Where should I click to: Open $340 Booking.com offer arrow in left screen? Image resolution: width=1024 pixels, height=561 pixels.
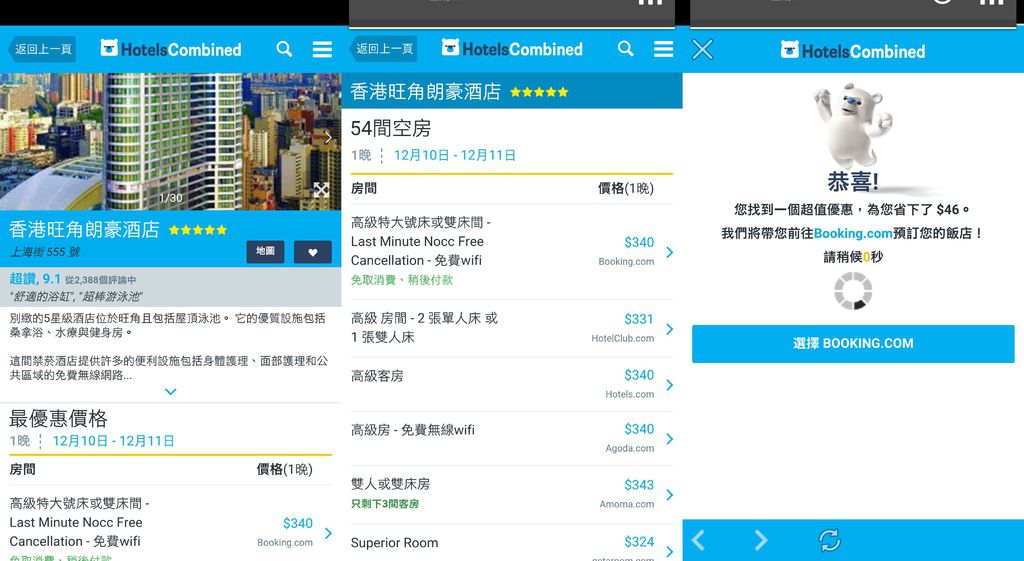pyautogui.click(x=328, y=533)
